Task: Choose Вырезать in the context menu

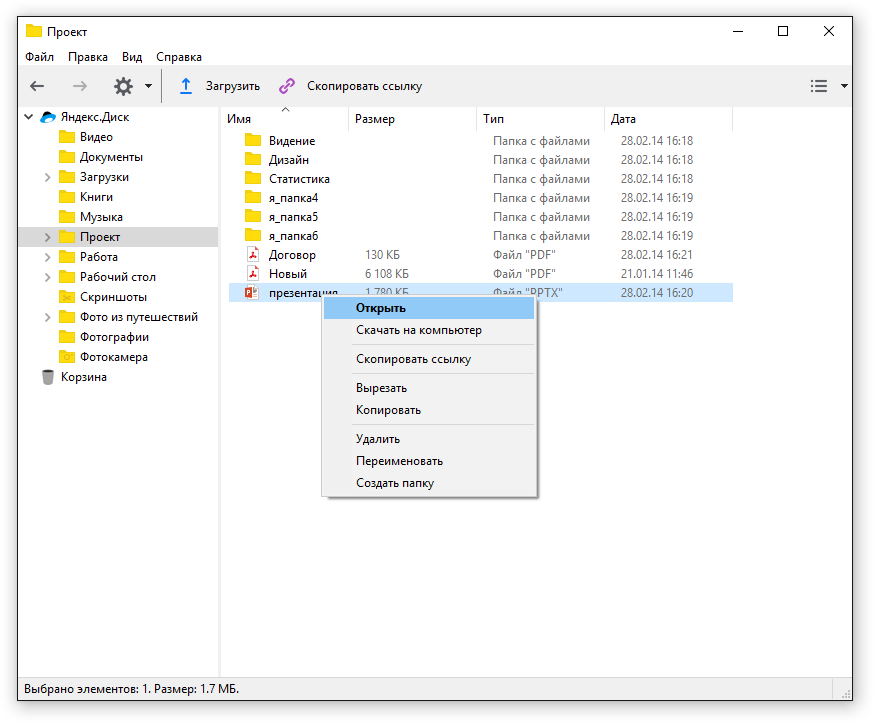Action: (x=429, y=389)
